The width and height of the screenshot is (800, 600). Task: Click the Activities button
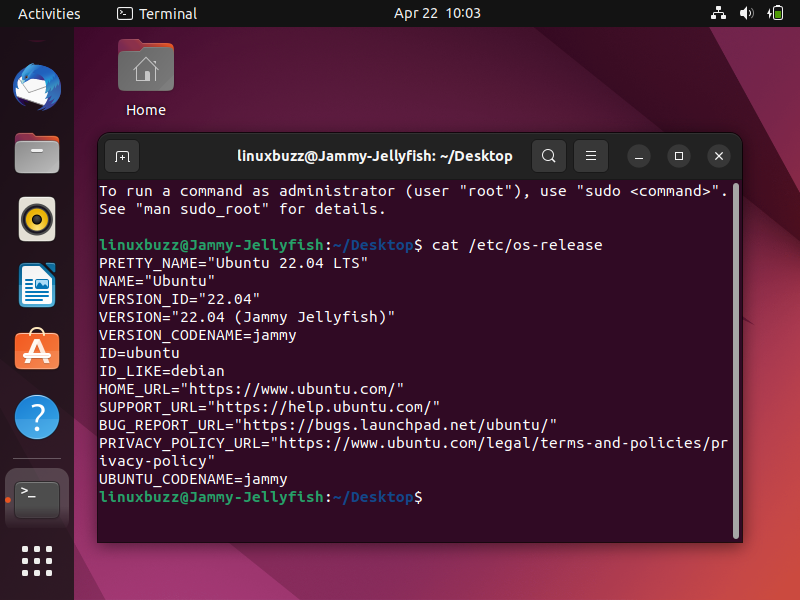coord(49,13)
